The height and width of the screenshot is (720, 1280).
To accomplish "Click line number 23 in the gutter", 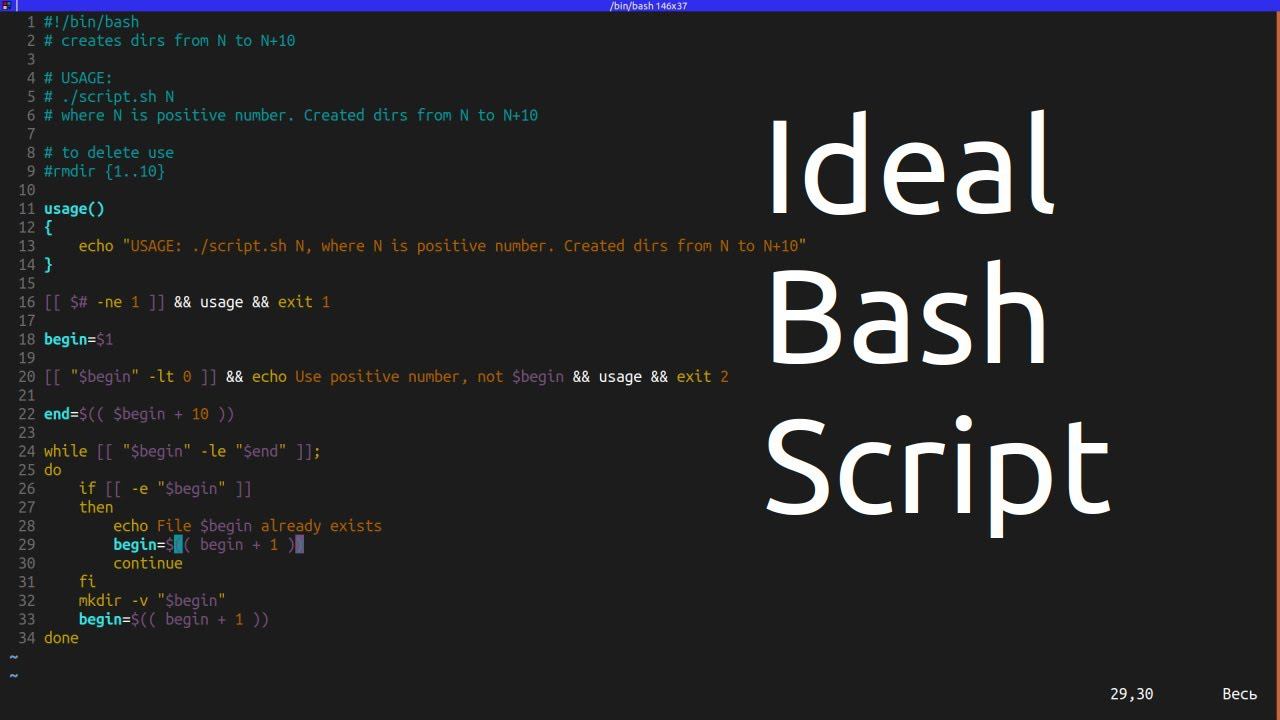I will [x=27, y=433].
